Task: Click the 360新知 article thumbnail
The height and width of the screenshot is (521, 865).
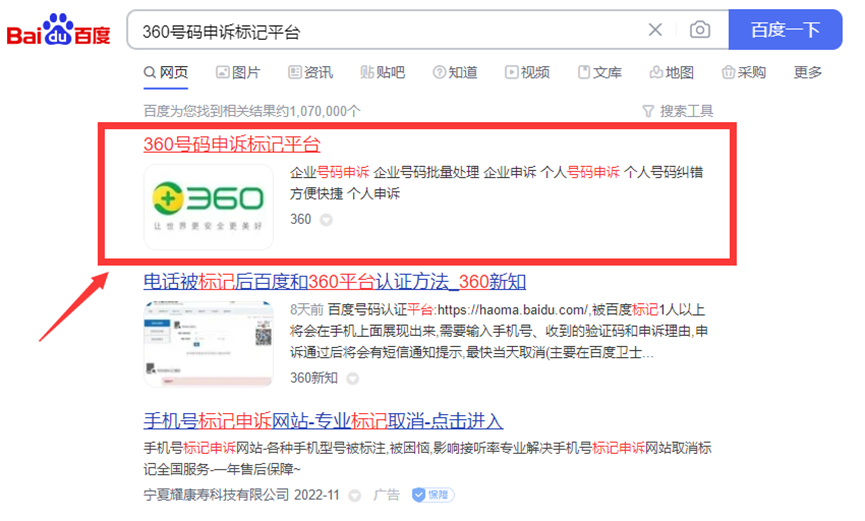Action: (209, 343)
